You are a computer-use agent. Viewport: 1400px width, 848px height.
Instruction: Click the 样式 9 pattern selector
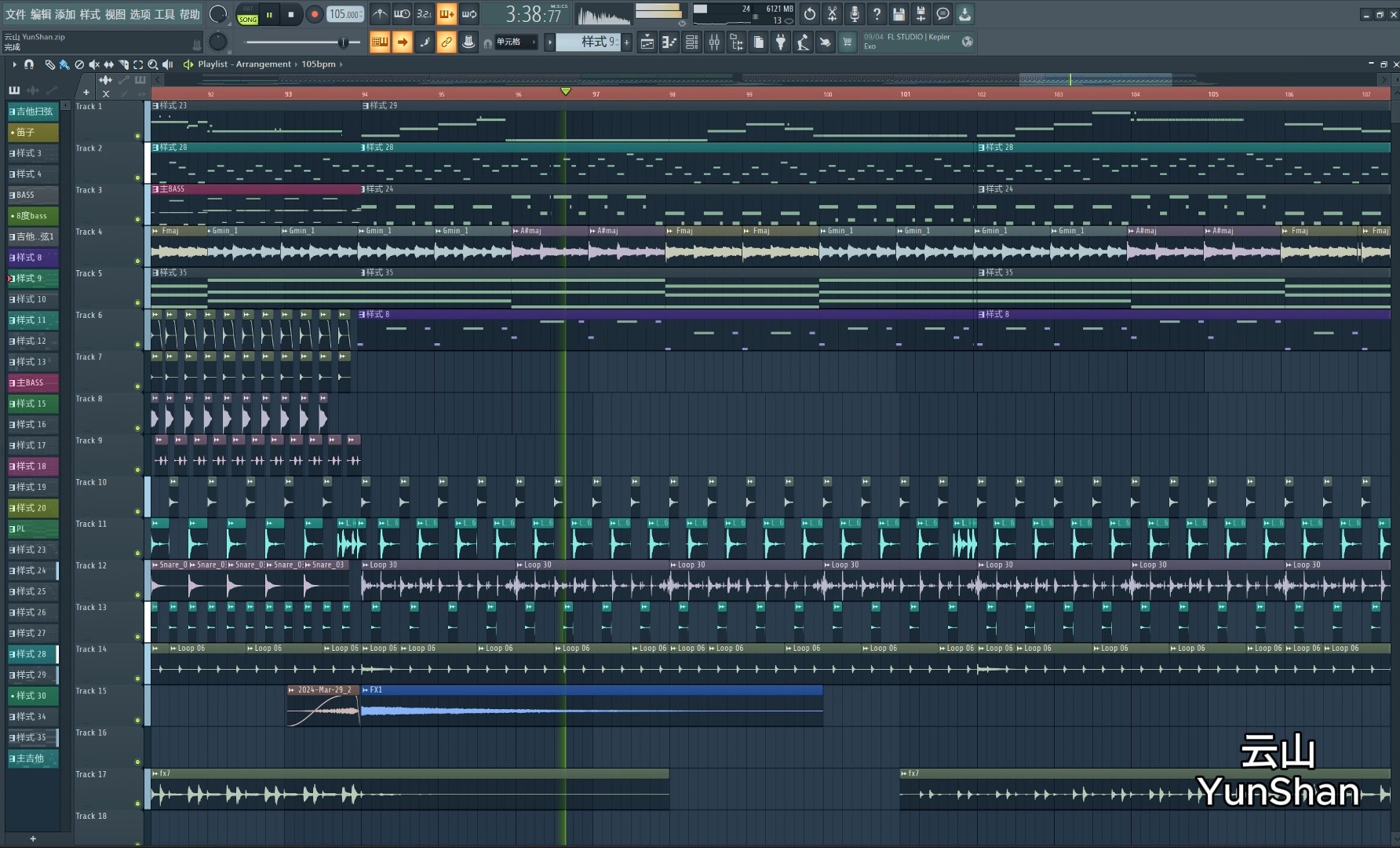tap(589, 42)
